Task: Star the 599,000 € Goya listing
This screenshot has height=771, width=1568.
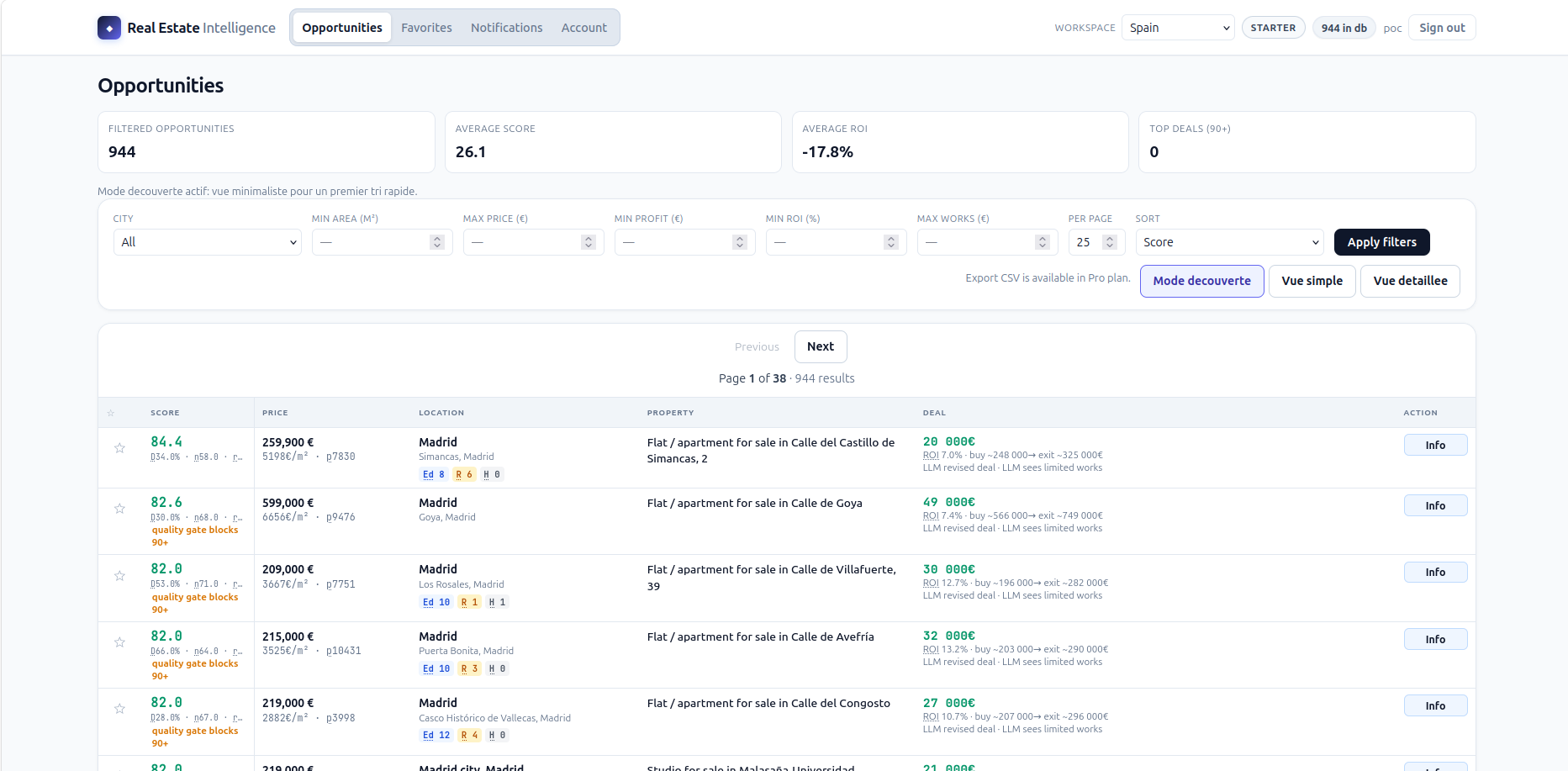Action: click(119, 509)
